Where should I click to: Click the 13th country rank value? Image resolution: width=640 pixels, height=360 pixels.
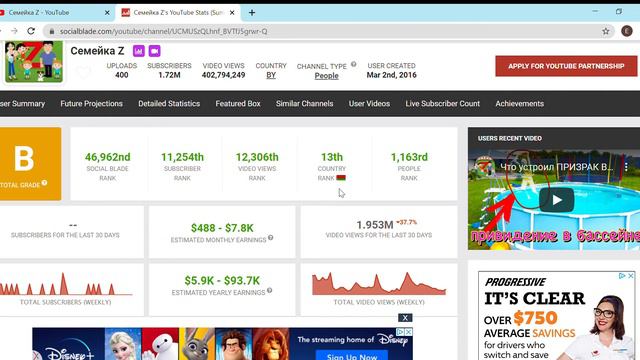[x=332, y=157]
